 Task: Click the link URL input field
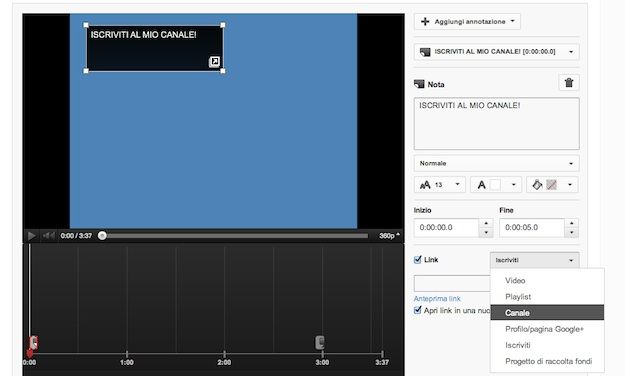452,283
